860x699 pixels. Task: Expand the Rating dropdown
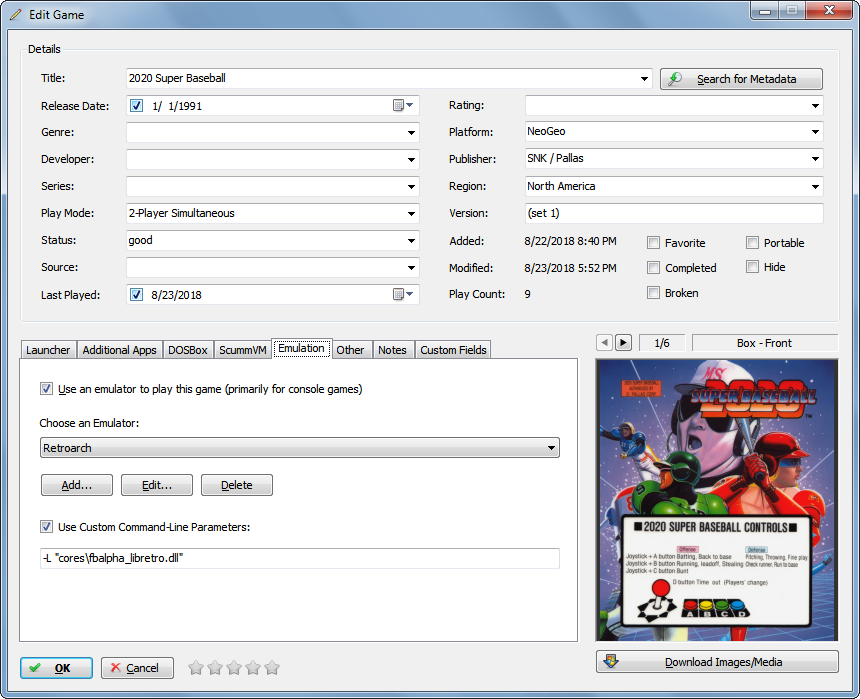tap(816, 105)
